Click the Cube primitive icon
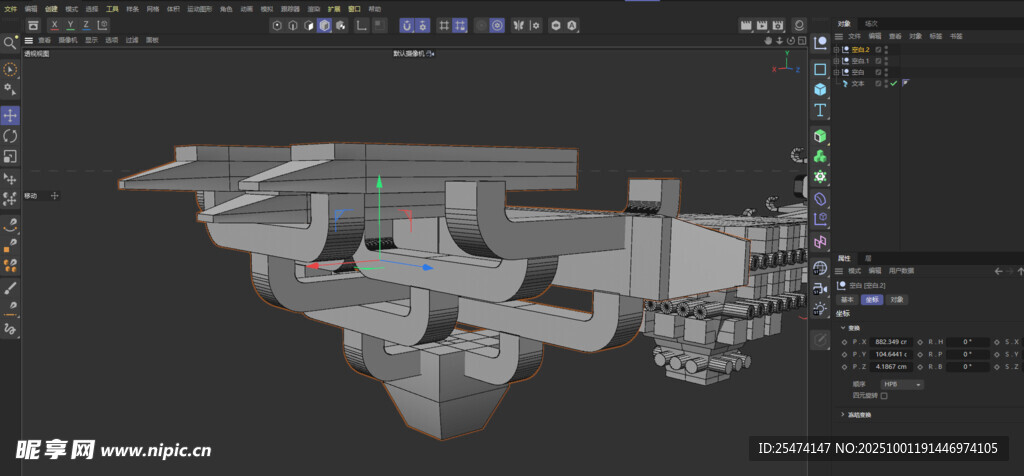This screenshot has height=476, width=1024. click(820, 89)
